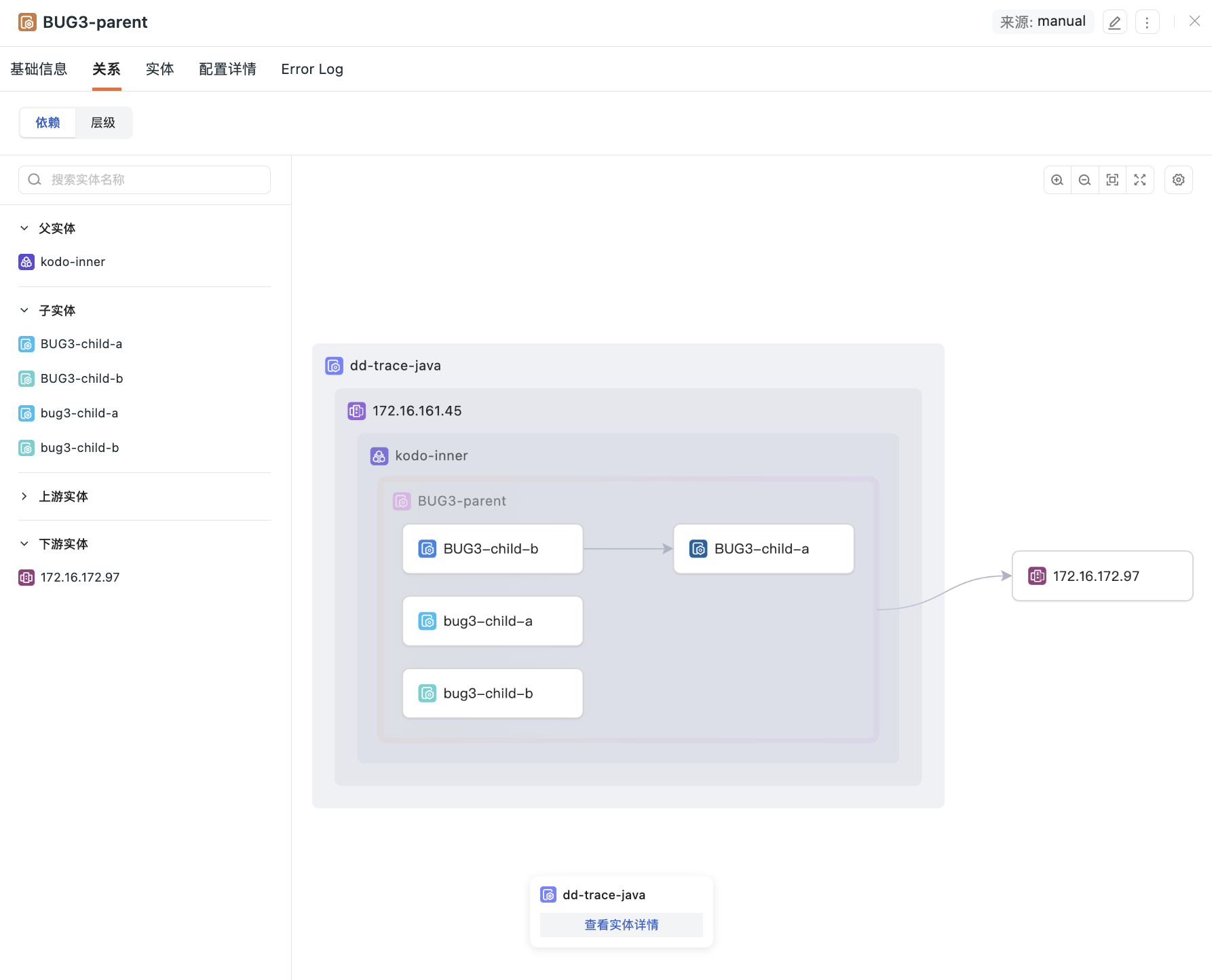Click BUG3-child-a icon in sidebar list
Screen dimensions: 1212x980
[26, 344]
